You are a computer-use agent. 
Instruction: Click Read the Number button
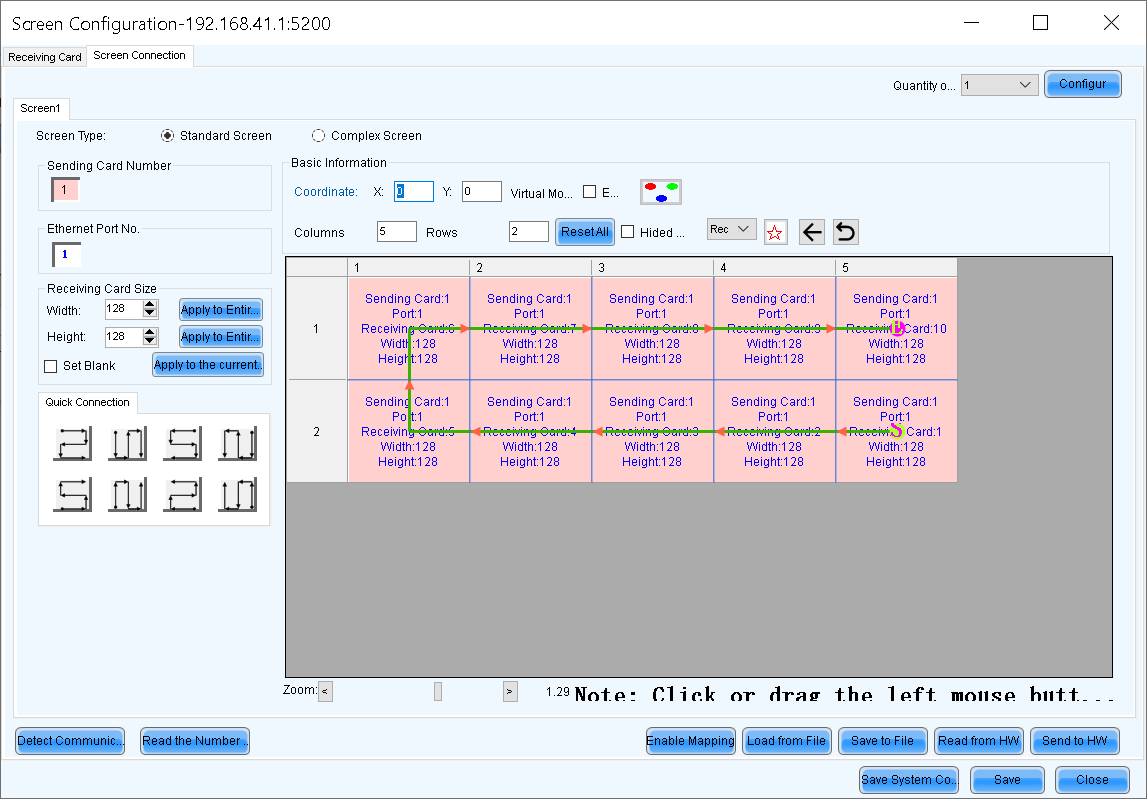[x=195, y=740]
